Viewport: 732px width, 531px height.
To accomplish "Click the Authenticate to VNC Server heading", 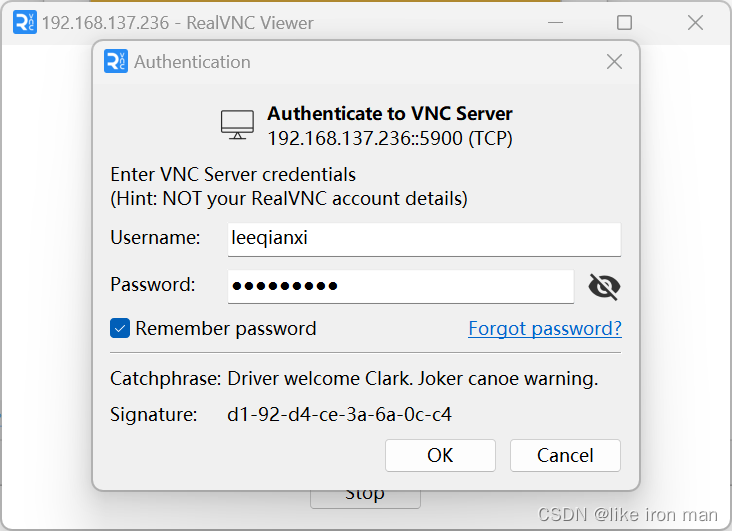I will coord(390,114).
